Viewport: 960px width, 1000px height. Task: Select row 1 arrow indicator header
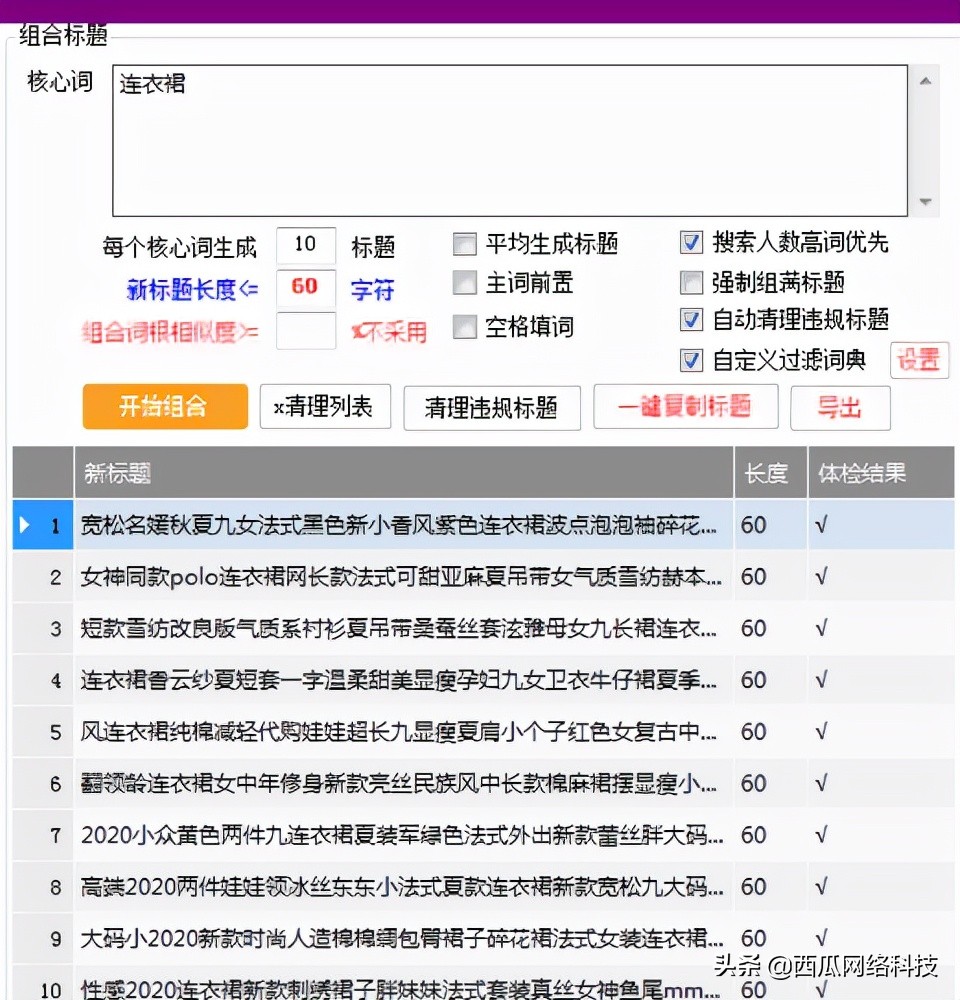[x=43, y=525]
